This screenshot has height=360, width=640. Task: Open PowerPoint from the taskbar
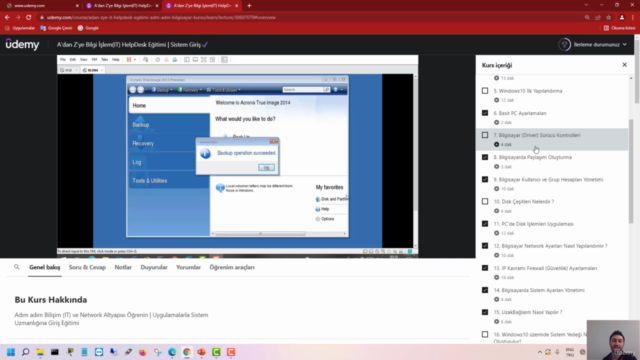click(201, 352)
